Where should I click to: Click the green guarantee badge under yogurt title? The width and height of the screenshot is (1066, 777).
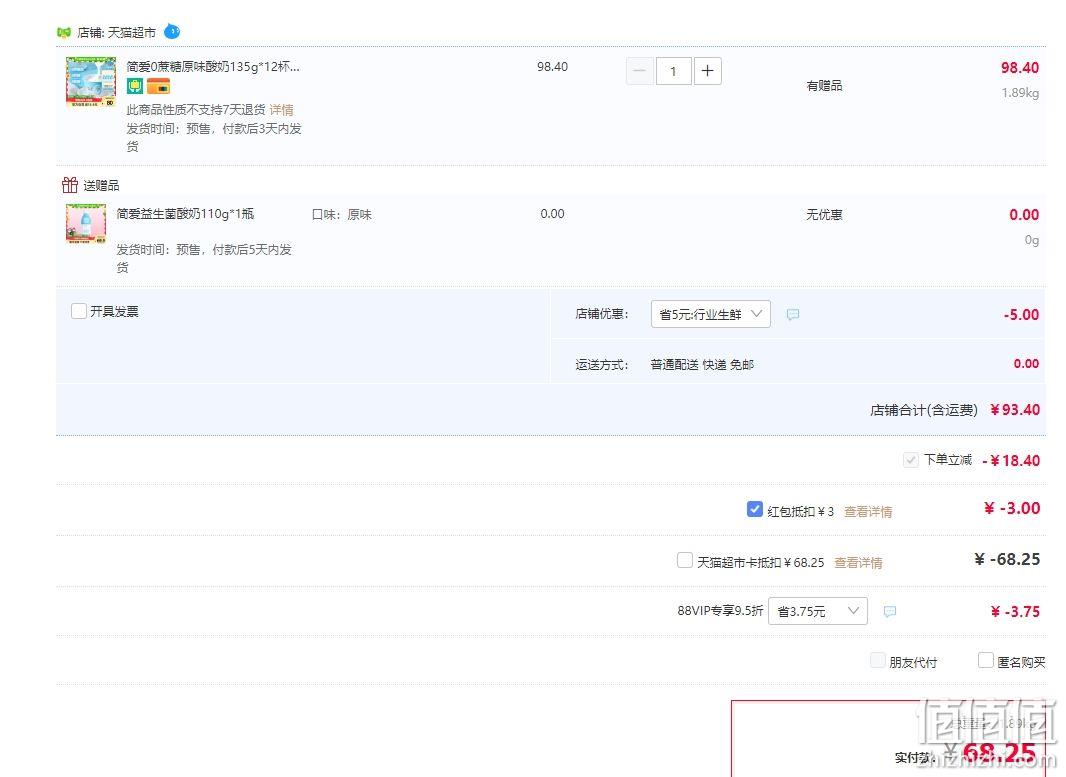pyautogui.click(x=135, y=86)
